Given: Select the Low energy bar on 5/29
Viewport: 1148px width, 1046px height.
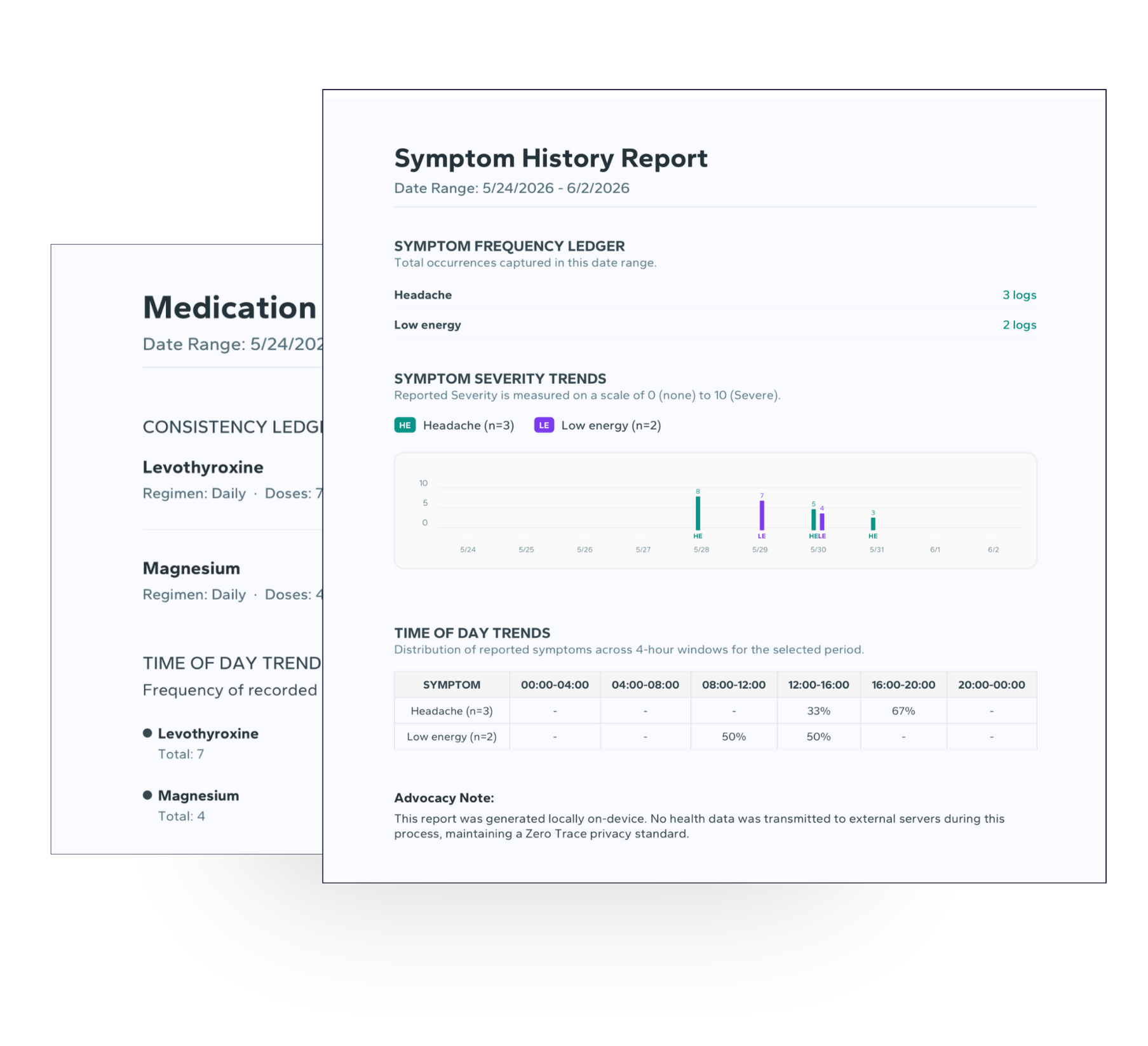Looking at the screenshot, I should coord(762,515).
